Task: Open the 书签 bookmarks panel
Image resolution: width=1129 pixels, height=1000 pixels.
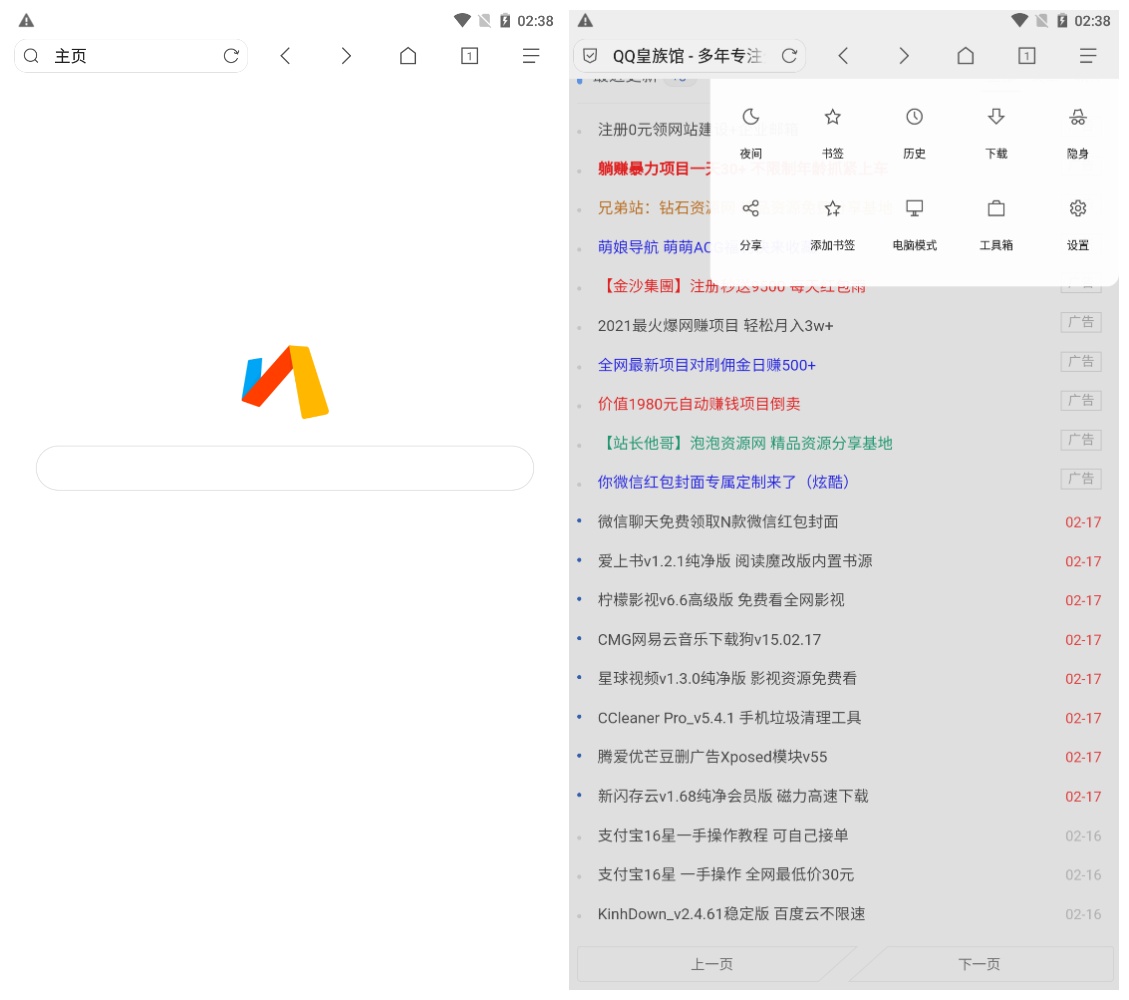Action: coord(833,132)
